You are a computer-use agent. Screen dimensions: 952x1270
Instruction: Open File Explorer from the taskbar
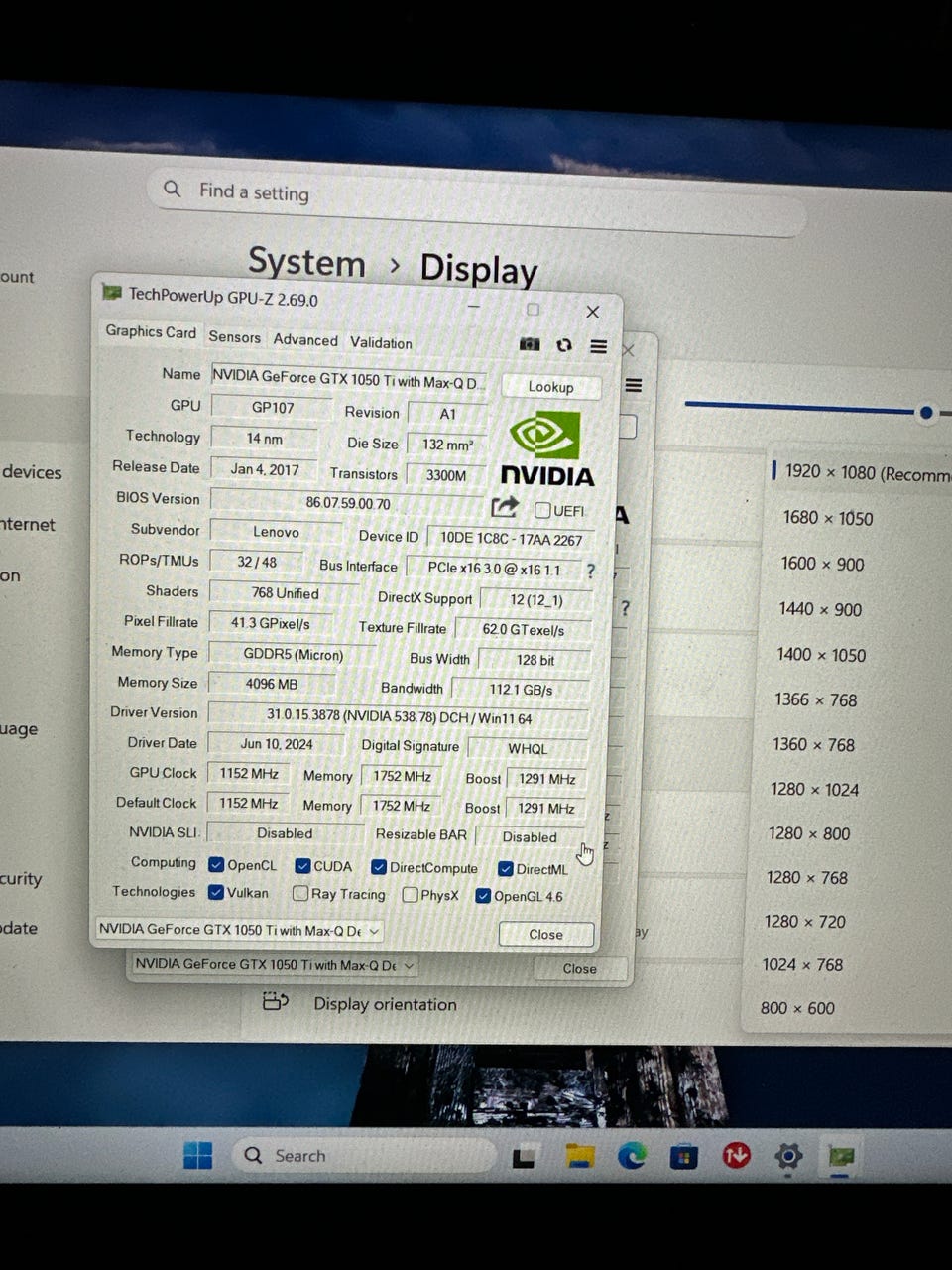(579, 1155)
